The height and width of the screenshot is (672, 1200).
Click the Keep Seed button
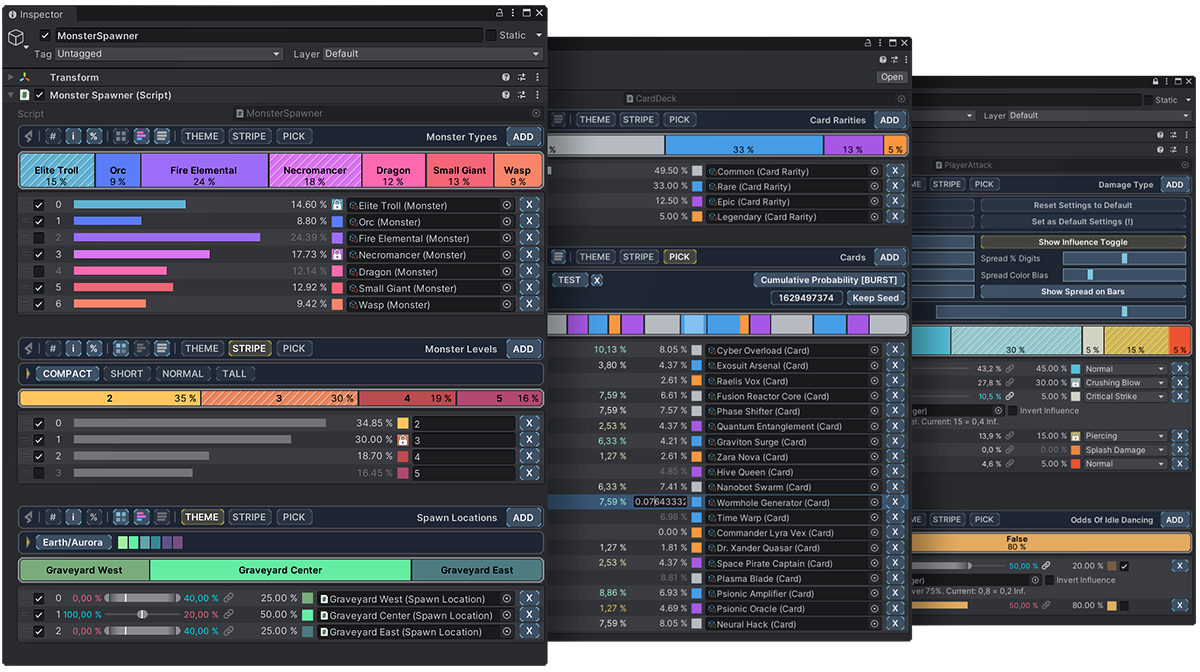point(875,298)
